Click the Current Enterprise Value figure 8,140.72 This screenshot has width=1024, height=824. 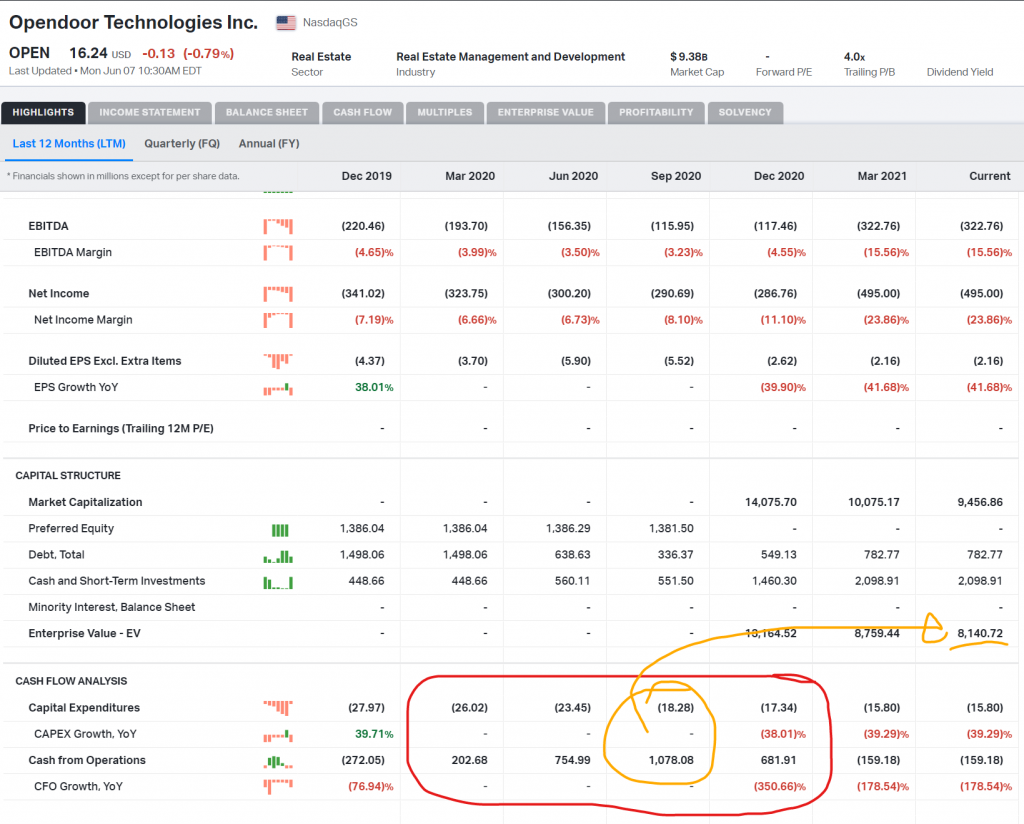click(x=980, y=633)
